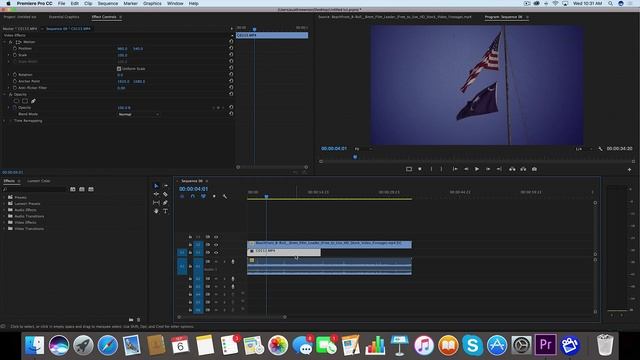This screenshot has width=640, height=360.
Task: Click the Effects panel search field
Action: coord(34,189)
